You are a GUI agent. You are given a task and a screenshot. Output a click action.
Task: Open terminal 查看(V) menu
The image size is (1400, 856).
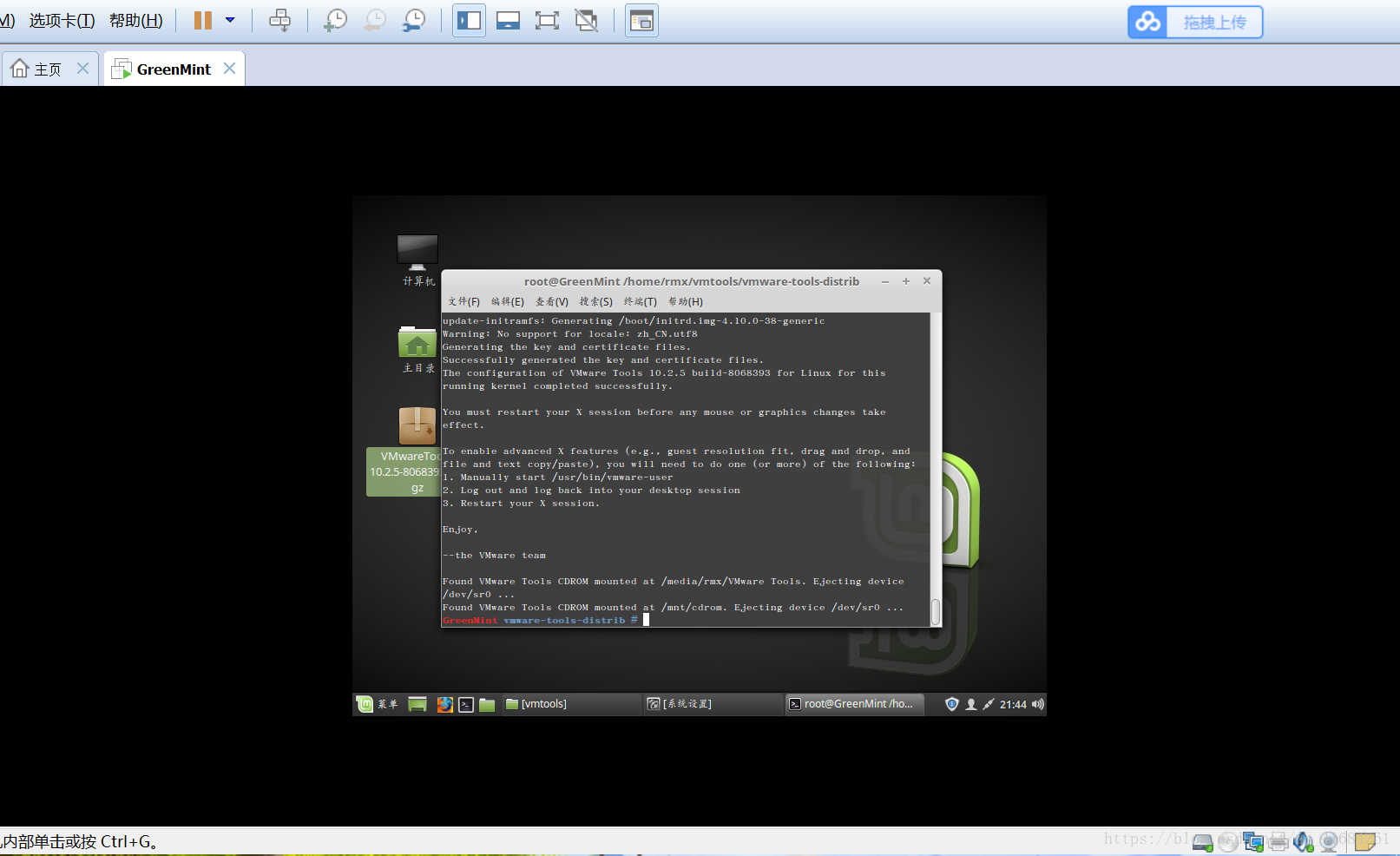coord(552,301)
